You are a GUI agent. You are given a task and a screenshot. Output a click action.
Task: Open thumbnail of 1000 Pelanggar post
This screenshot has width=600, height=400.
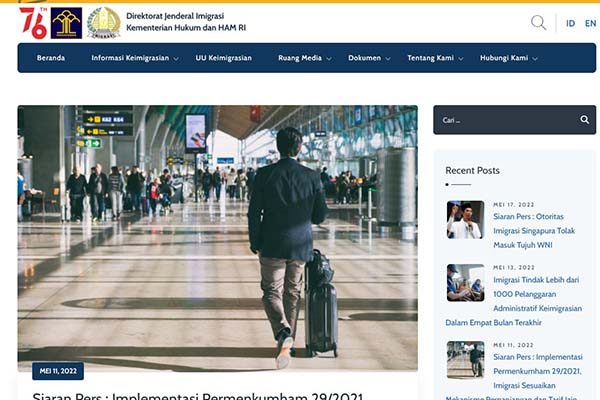pos(465,283)
